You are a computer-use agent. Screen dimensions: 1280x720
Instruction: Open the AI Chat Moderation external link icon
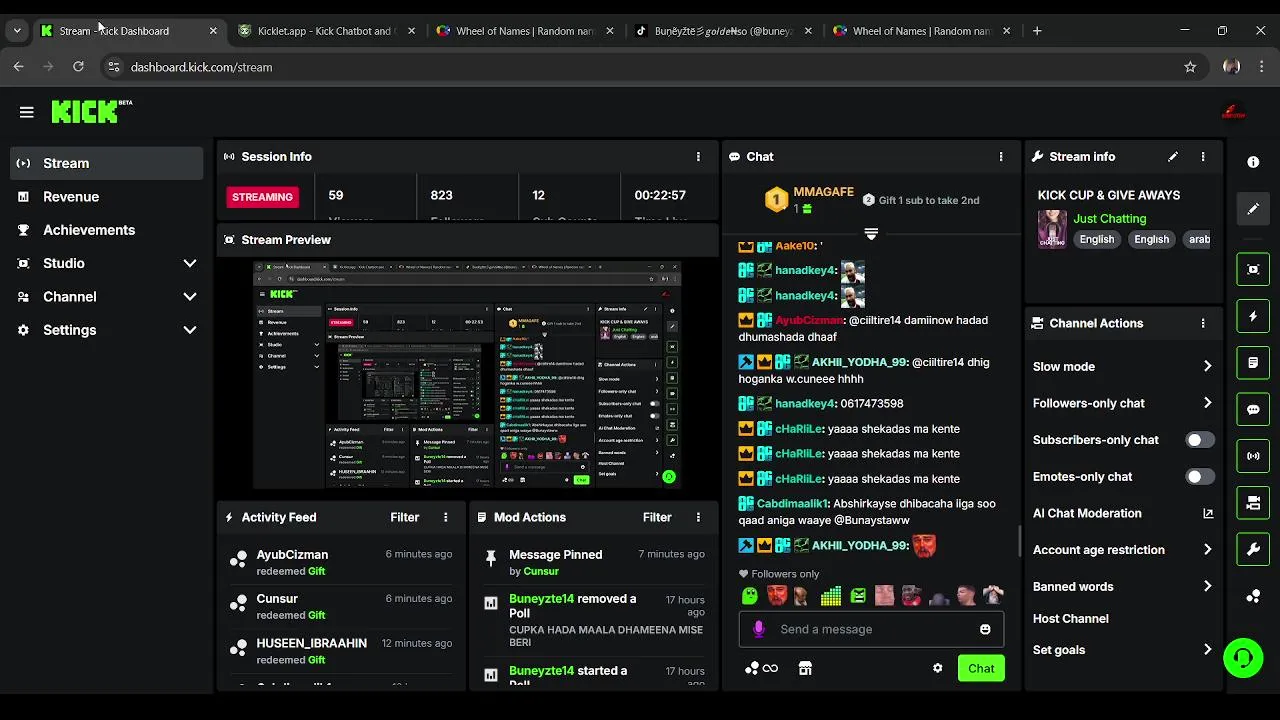tap(1208, 513)
